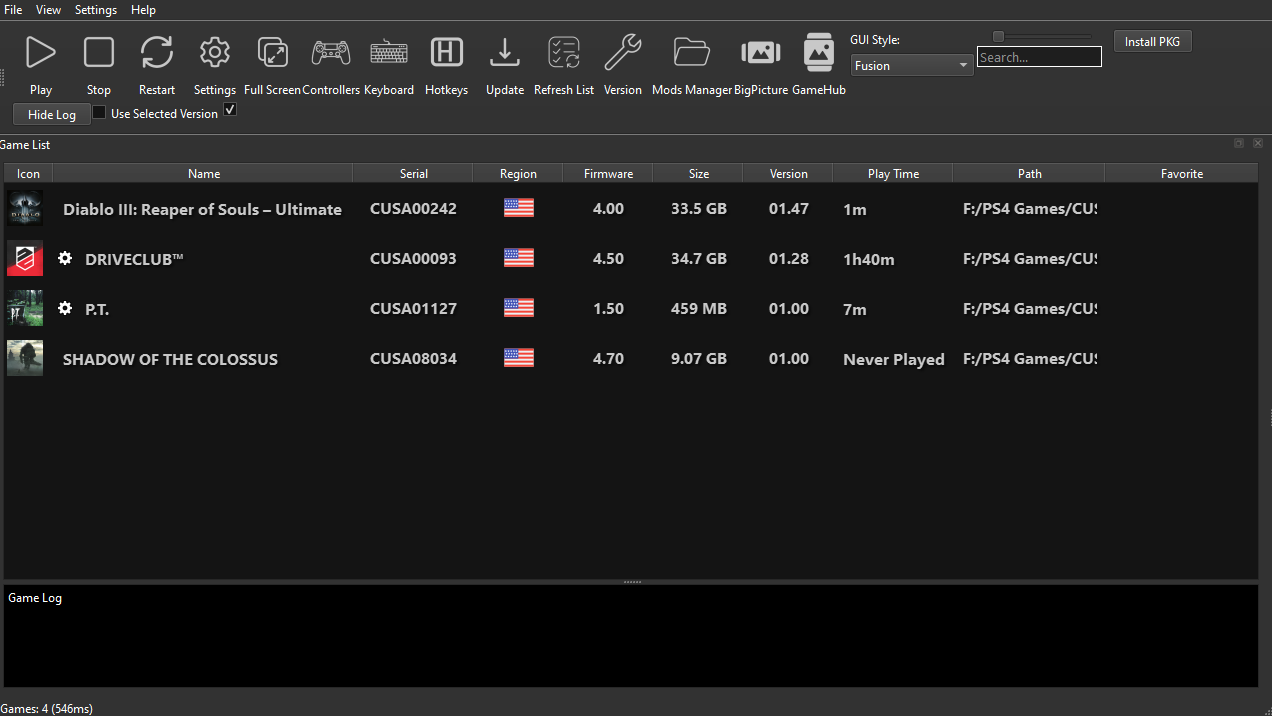
Task: Open the Mods Manager folder icon
Action: pyautogui.click(x=692, y=52)
